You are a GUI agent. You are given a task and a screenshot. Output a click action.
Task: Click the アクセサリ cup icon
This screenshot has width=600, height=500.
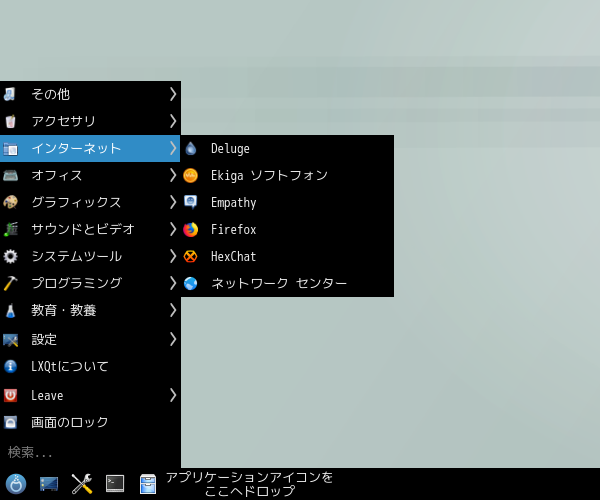pos(10,121)
